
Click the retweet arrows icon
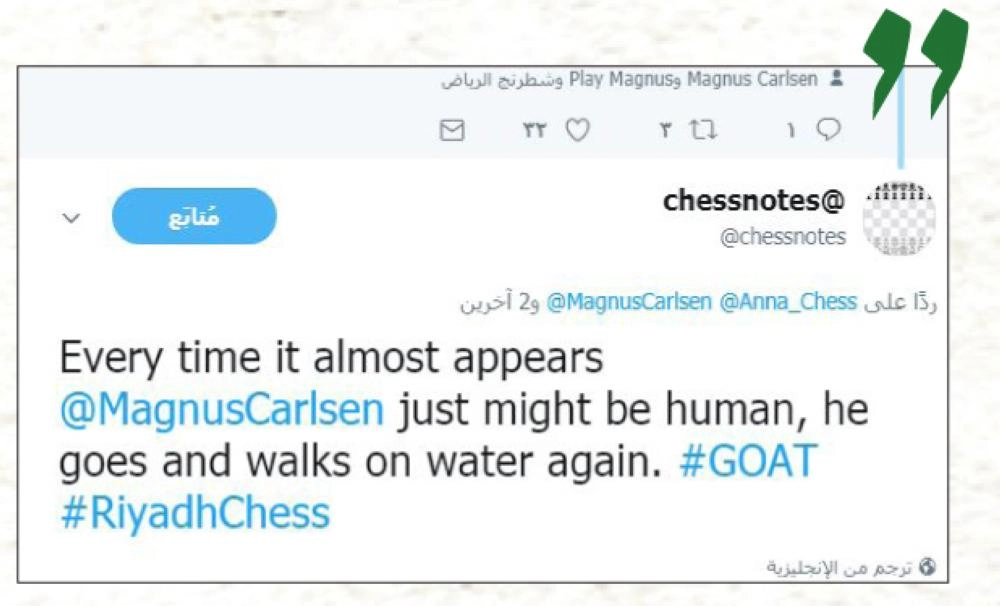point(703,130)
